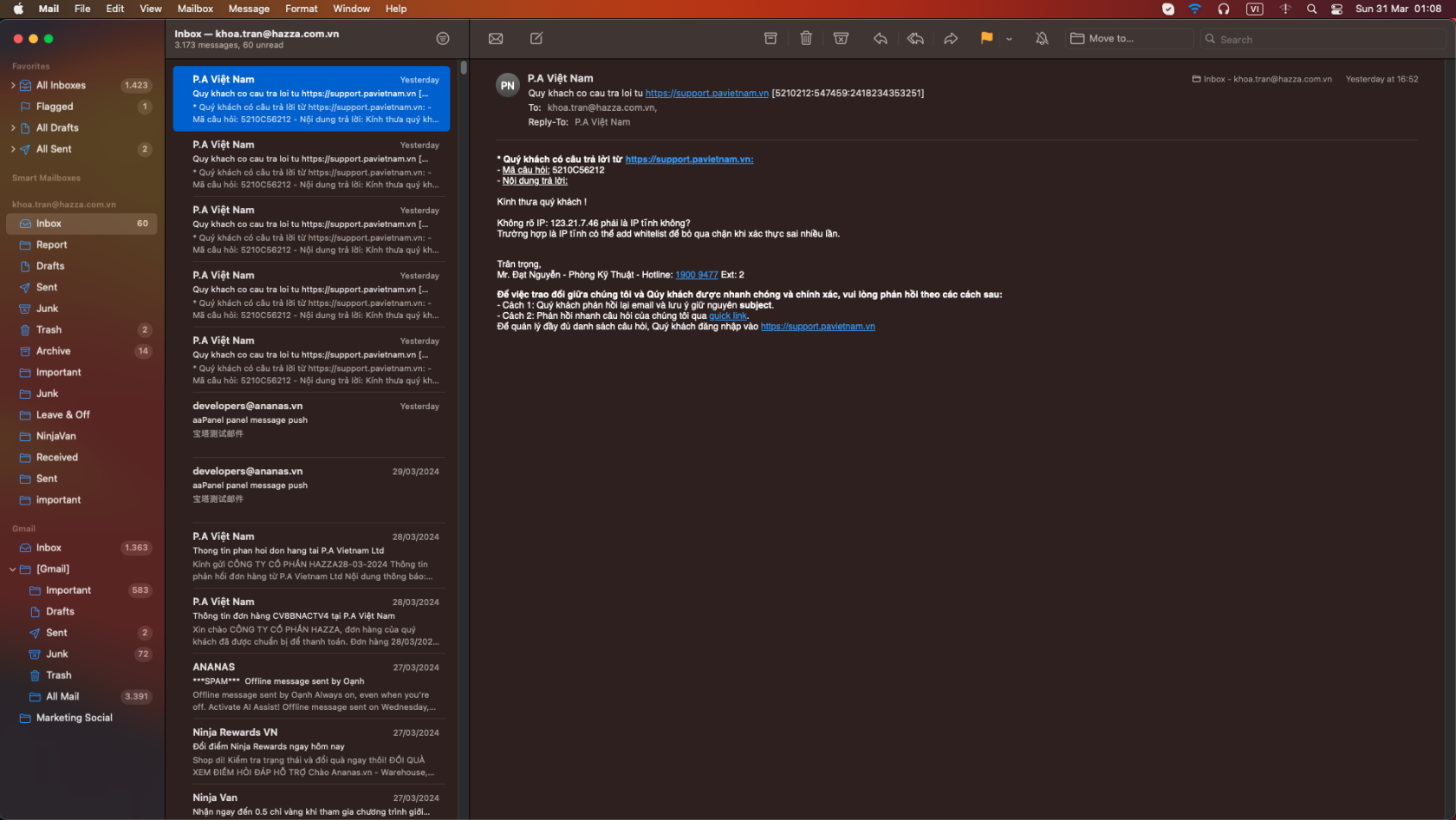The image size is (1456, 820).
Task: Open the Message menu
Action: 249,9
